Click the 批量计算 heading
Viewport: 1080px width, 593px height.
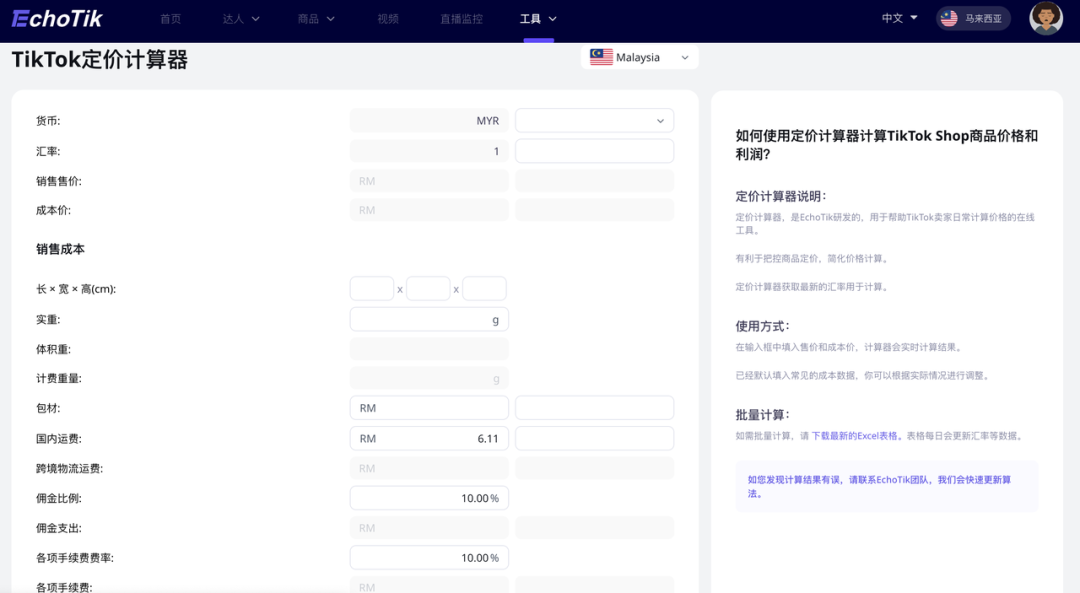click(762, 415)
